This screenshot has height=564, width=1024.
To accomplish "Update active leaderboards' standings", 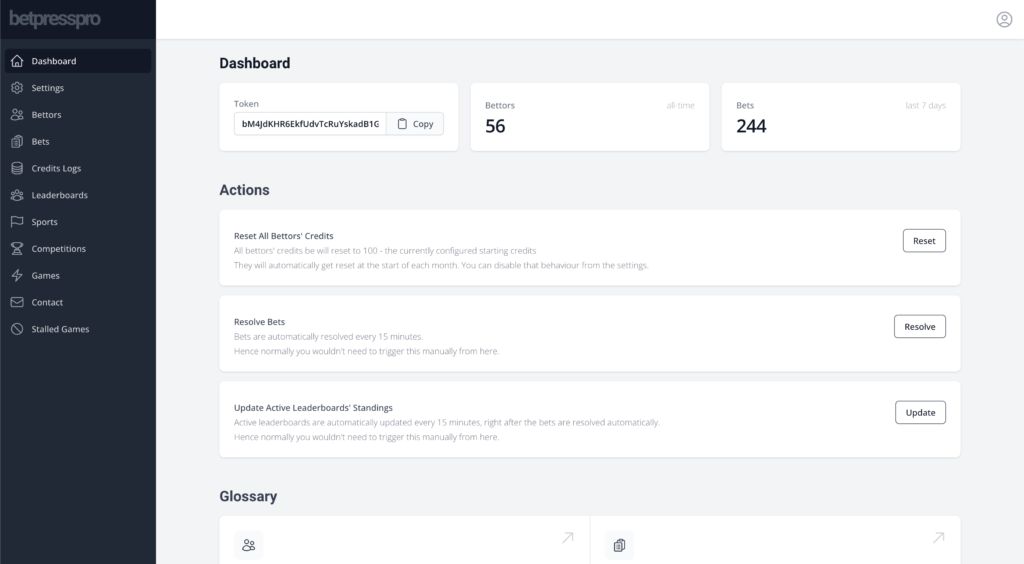I will 920,413.
